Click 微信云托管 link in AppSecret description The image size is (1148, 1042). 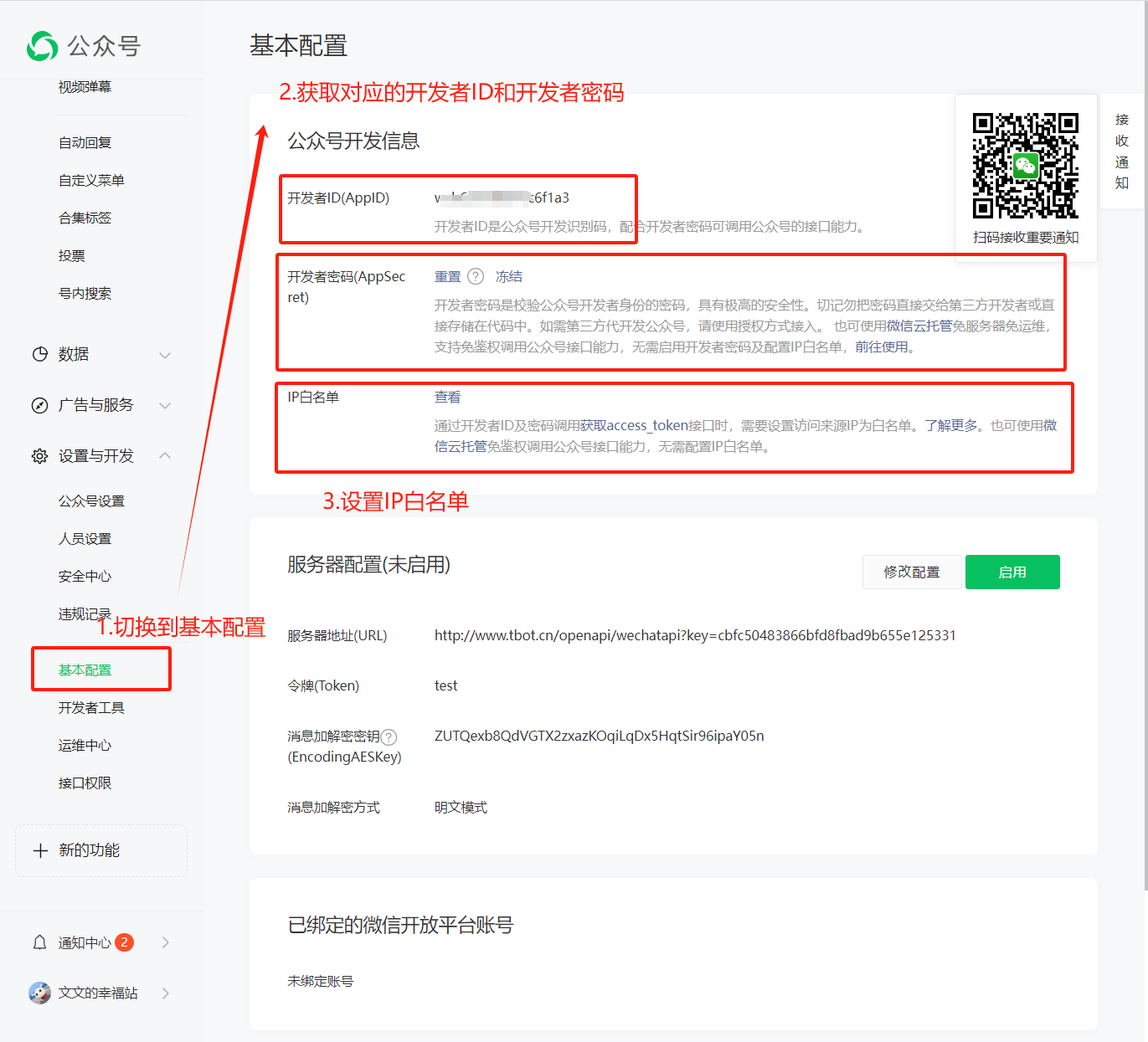tap(919, 326)
